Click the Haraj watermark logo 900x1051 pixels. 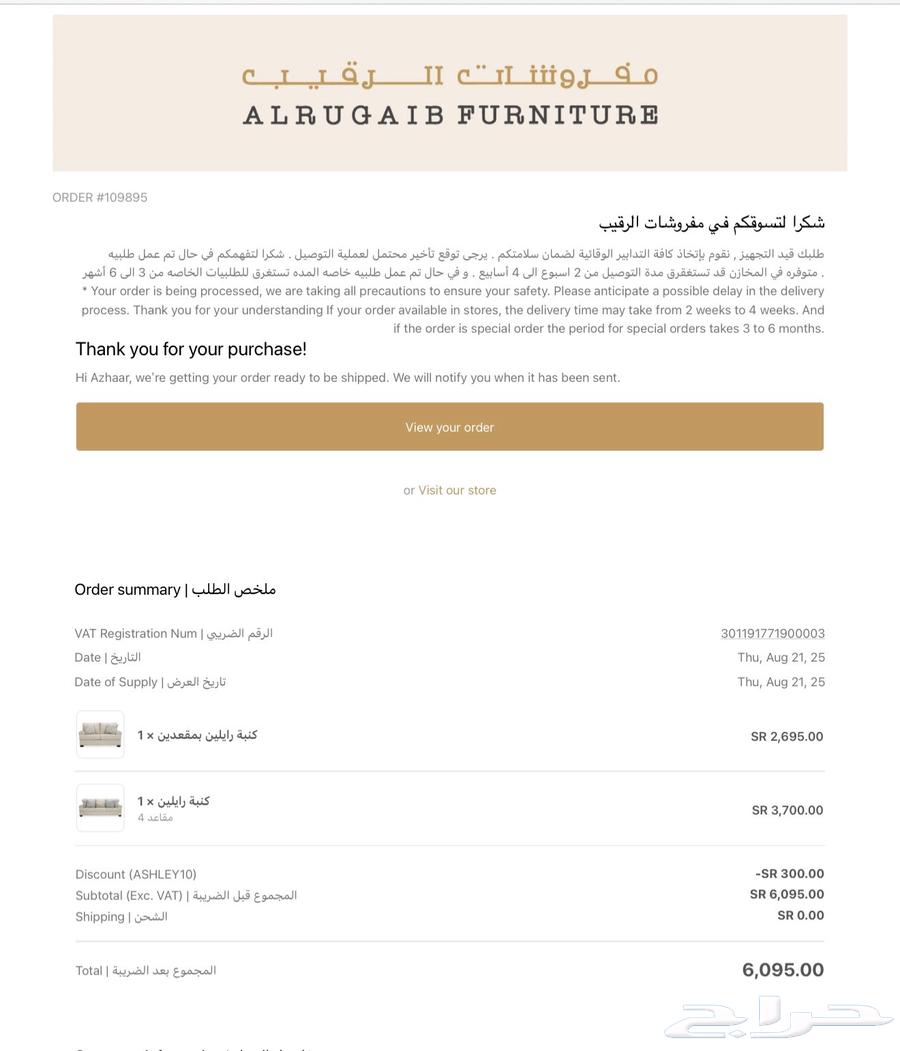(778, 1017)
